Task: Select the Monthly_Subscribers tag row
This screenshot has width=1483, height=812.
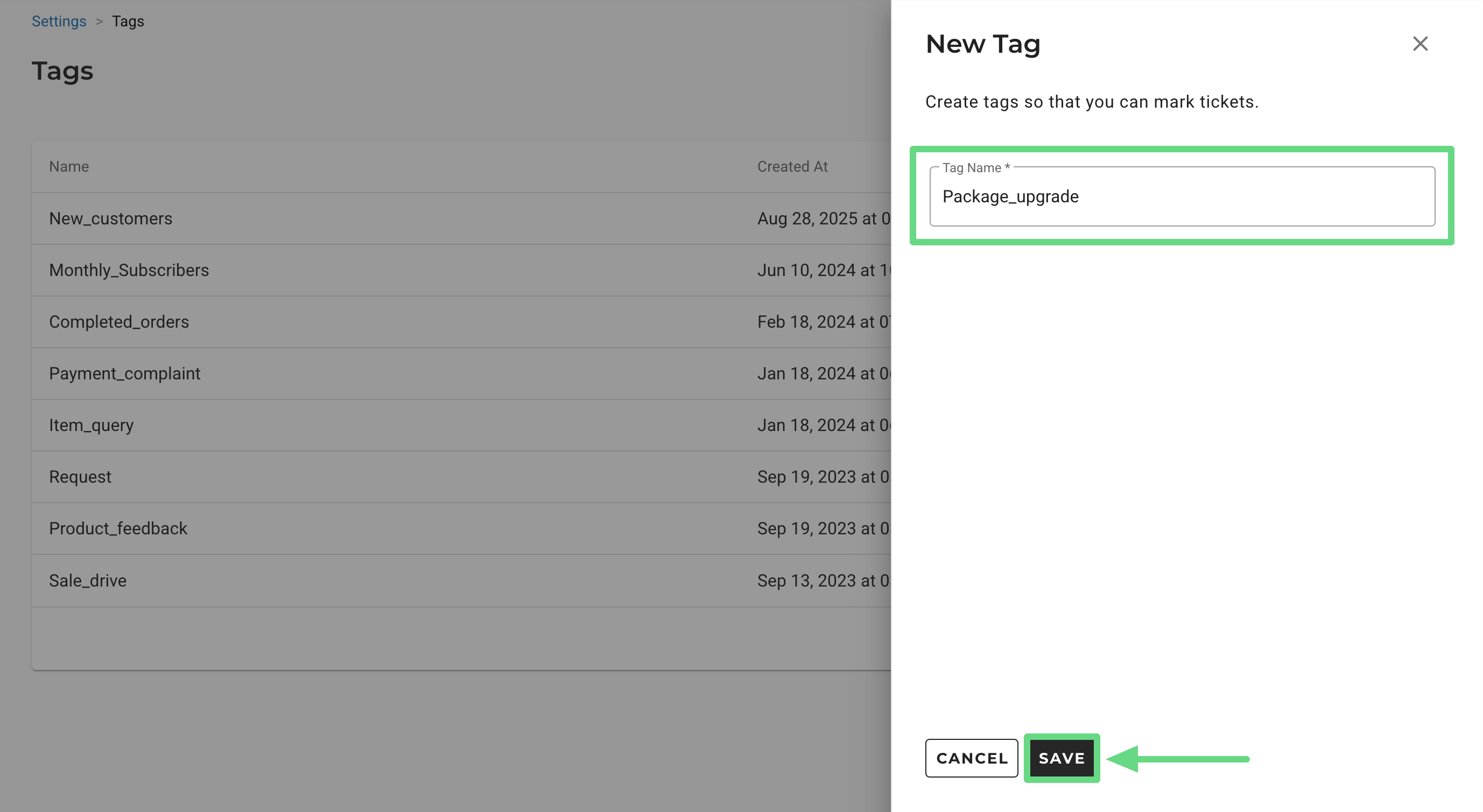Action: (129, 271)
